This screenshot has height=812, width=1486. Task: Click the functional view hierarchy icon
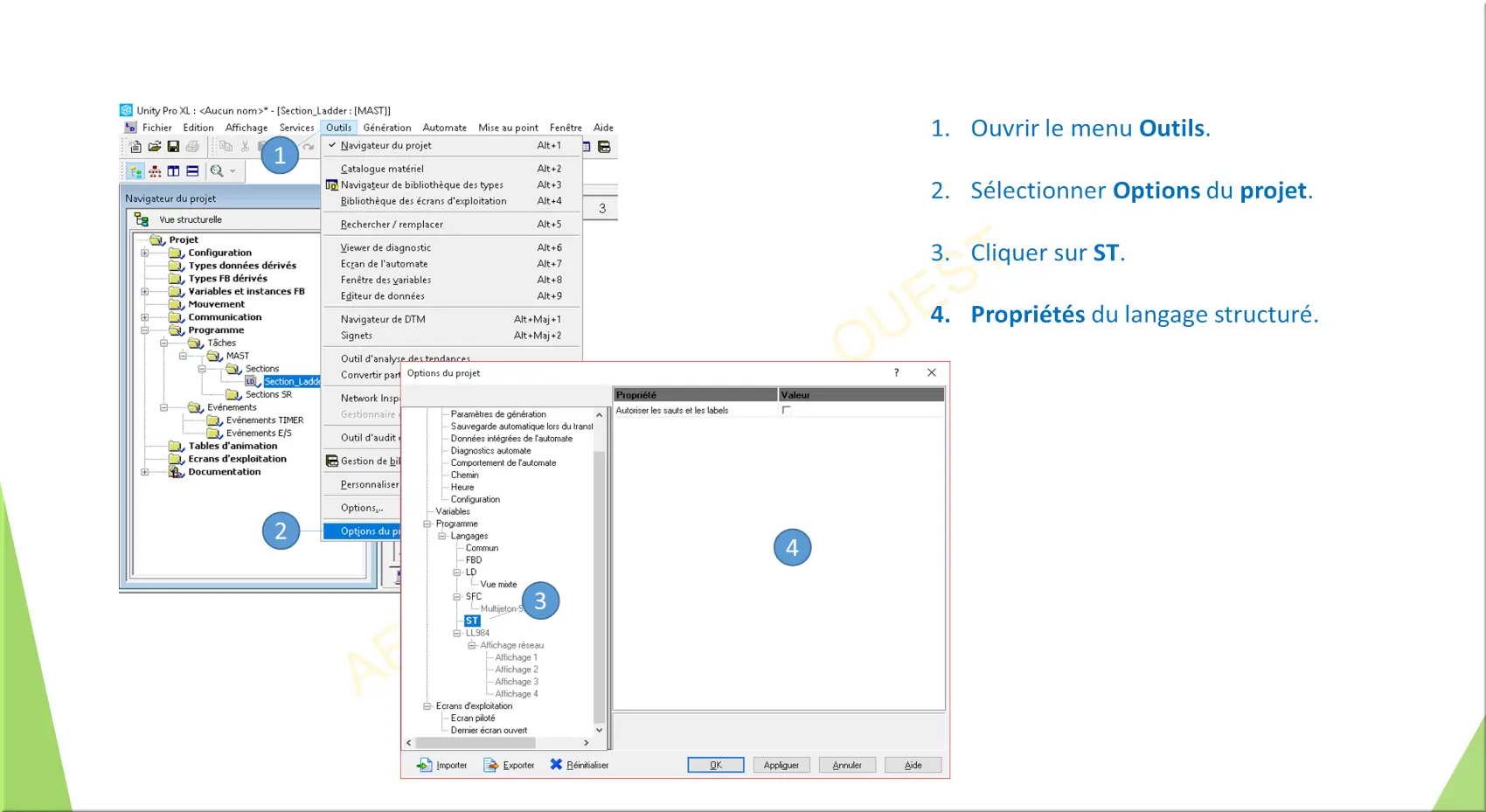click(155, 171)
